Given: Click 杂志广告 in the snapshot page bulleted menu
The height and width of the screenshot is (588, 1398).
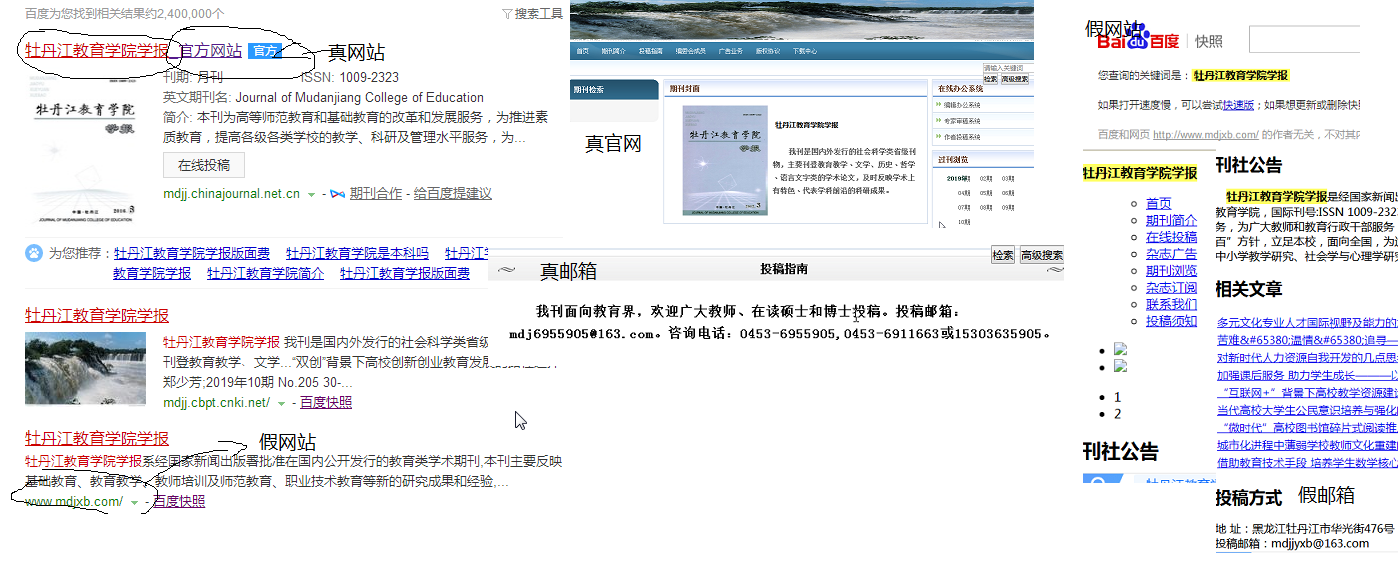Looking at the screenshot, I should point(1171,255).
